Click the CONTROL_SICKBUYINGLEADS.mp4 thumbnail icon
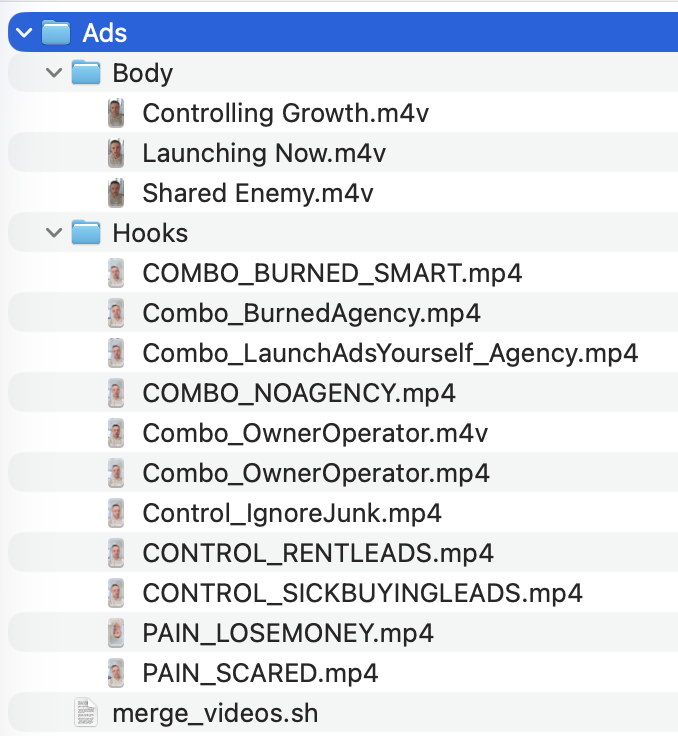This screenshot has height=736, width=678. tap(116, 593)
